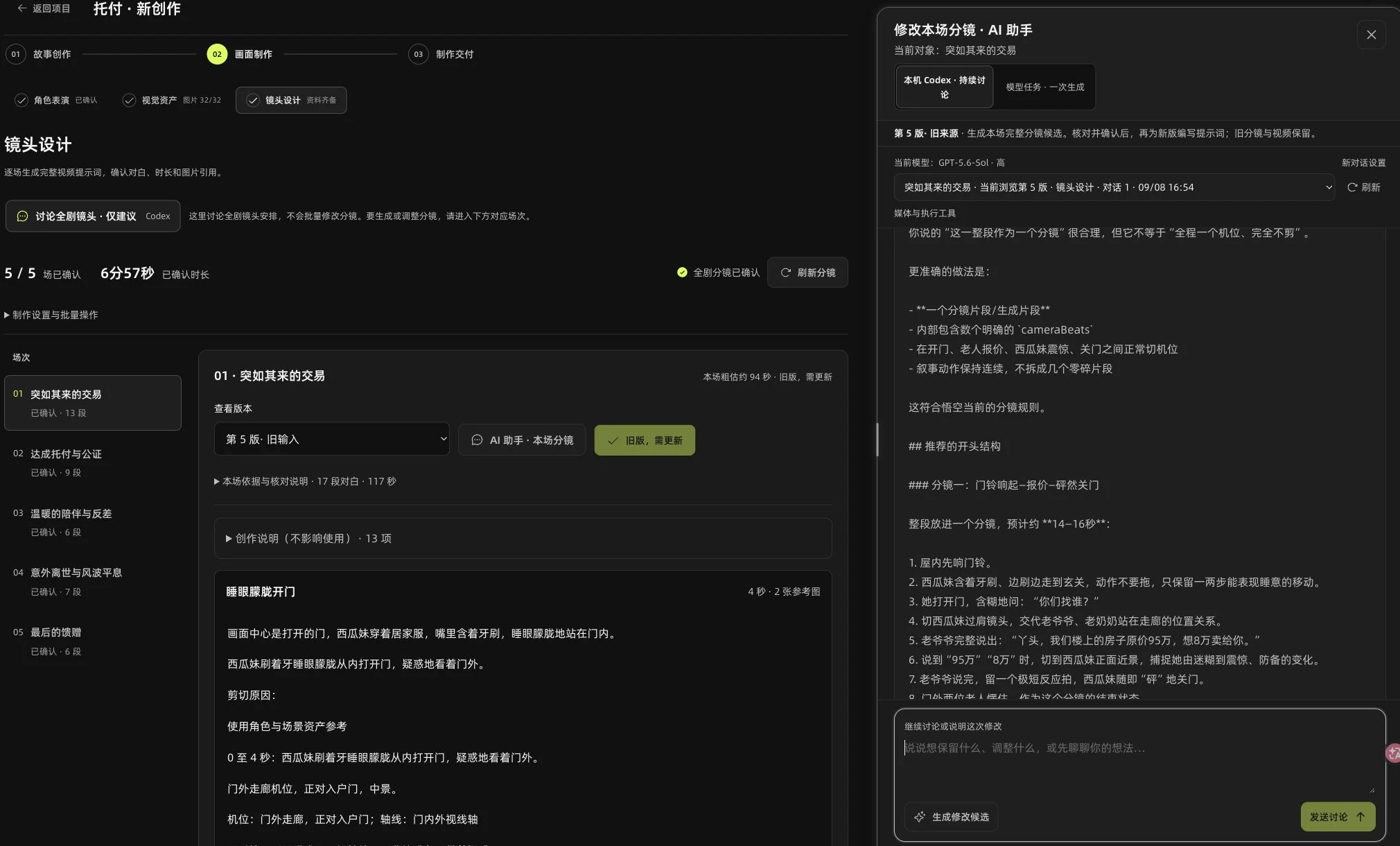
Task: Open the 第 5 版· 旧输入 version dropdown
Action: [331, 440]
